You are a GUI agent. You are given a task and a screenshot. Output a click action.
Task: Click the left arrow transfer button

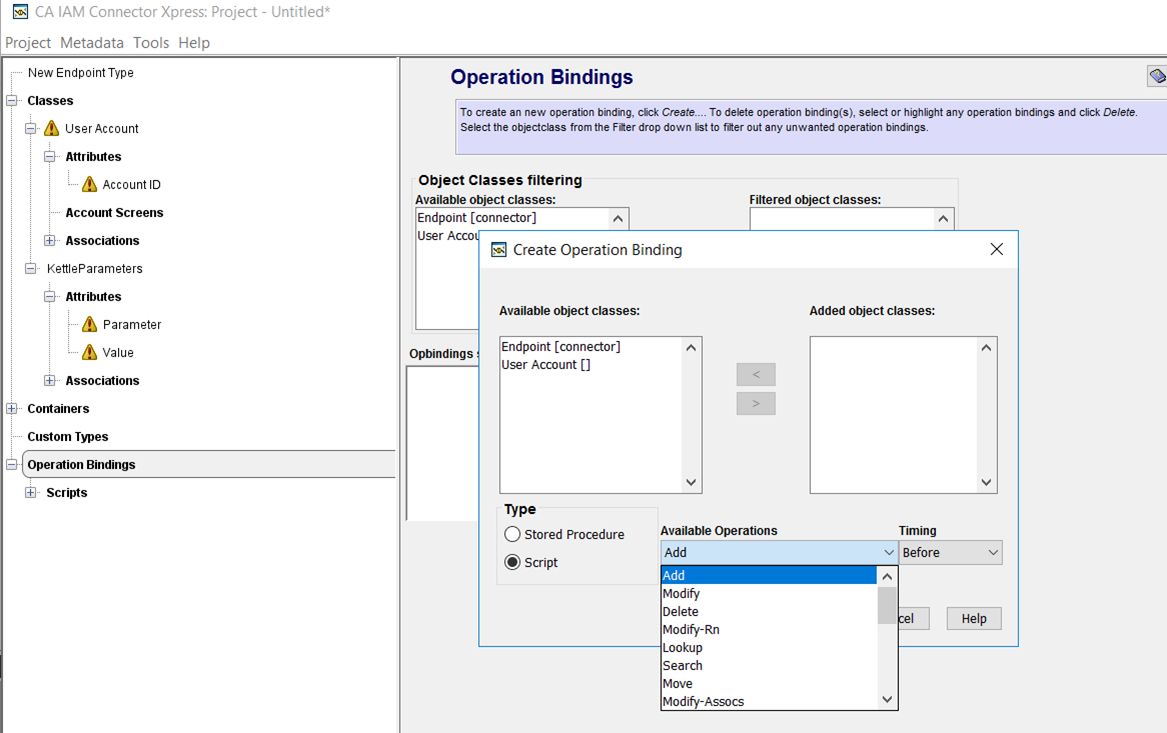755,374
